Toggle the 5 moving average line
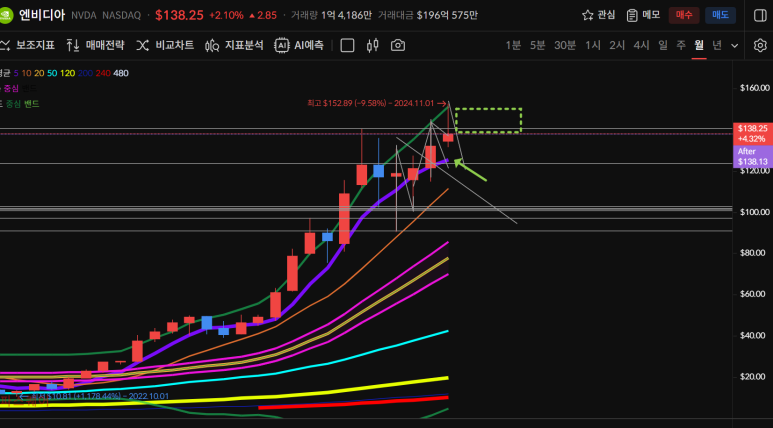The image size is (773, 428). tap(16, 73)
